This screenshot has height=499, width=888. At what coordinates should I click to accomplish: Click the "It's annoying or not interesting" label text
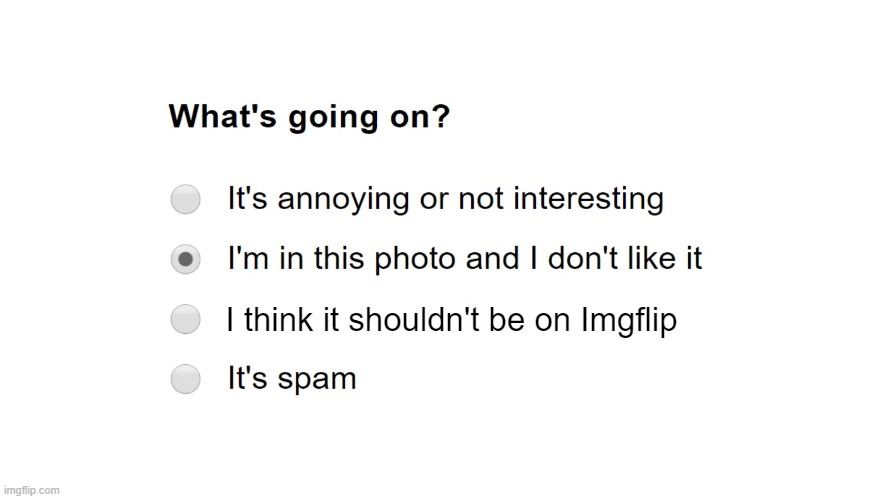pos(445,199)
